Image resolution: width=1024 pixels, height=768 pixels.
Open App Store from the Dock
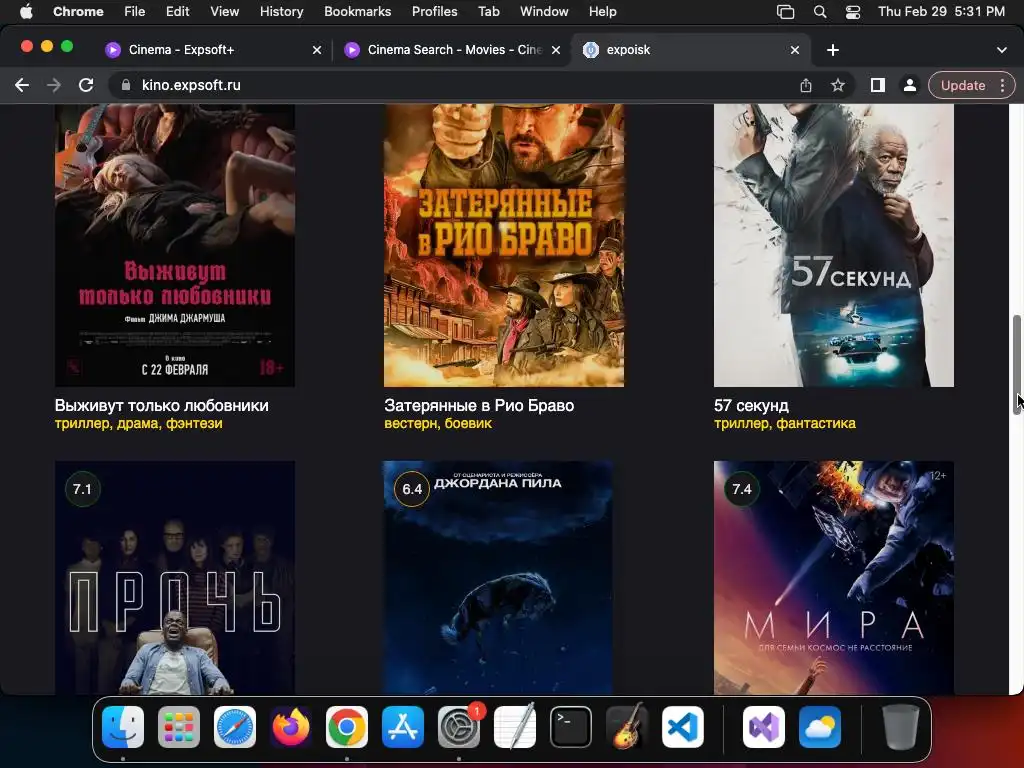tap(403, 727)
